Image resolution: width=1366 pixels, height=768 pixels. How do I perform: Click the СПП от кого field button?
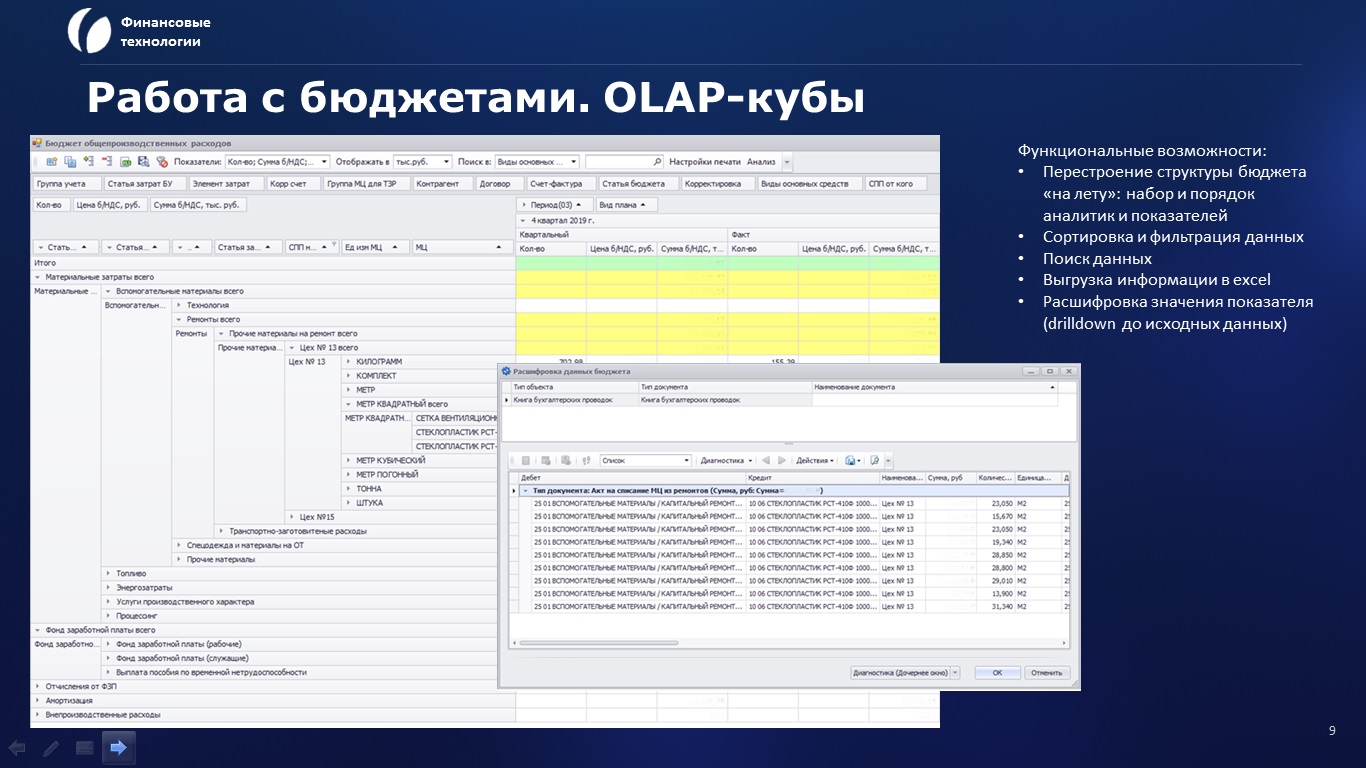896,184
